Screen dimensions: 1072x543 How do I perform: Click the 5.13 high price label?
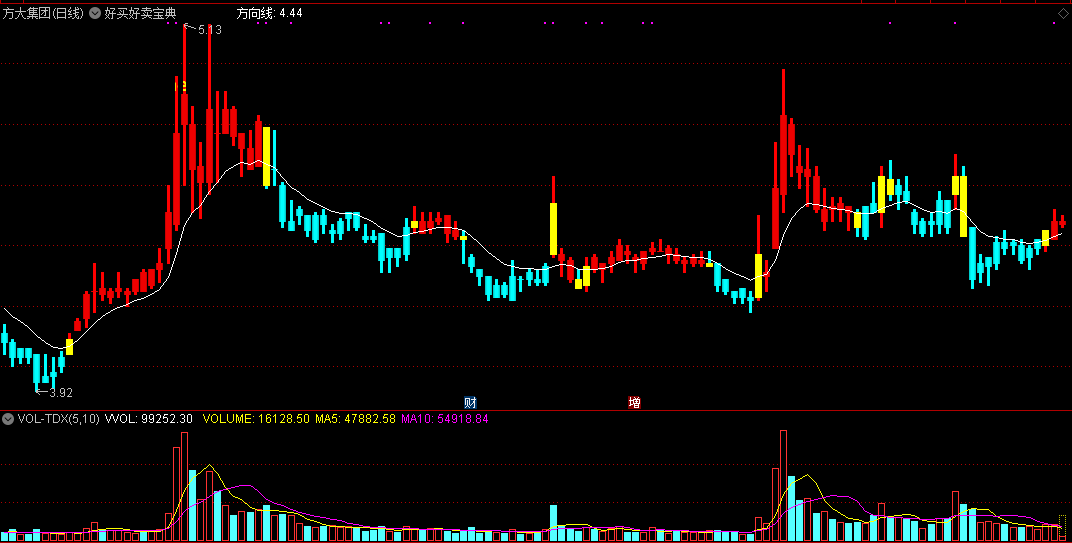point(209,29)
